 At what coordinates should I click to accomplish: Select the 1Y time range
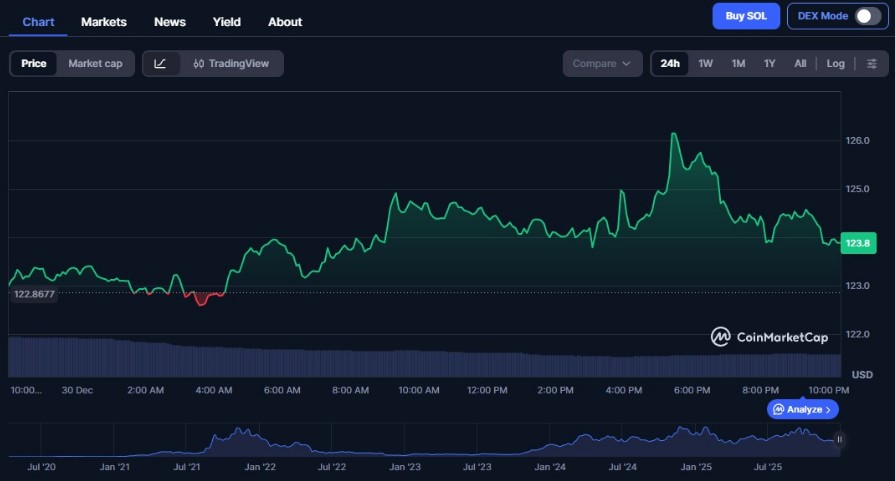[x=769, y=64]
